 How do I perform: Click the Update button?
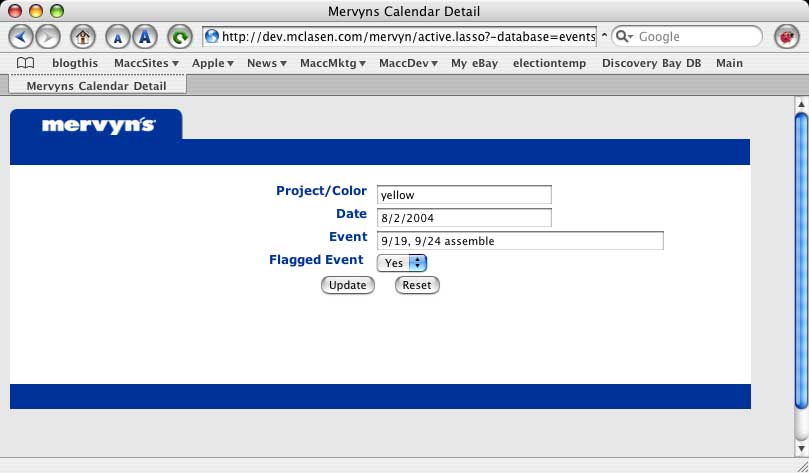tap(348, 285)
